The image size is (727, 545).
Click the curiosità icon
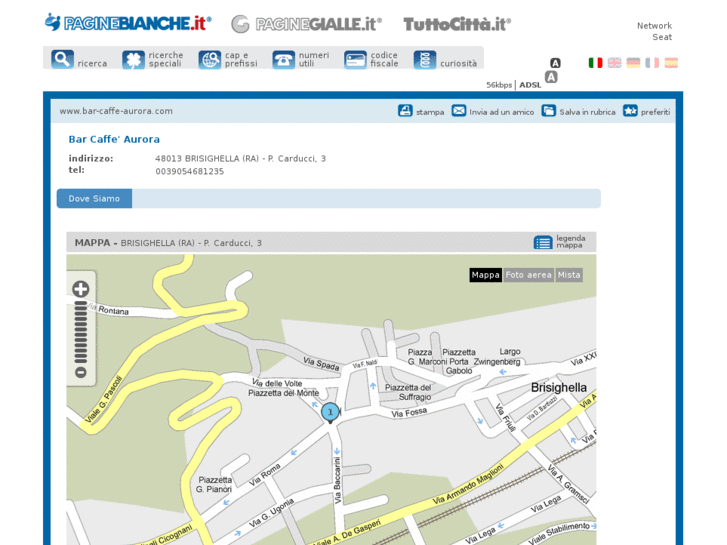tap(425, 60)
